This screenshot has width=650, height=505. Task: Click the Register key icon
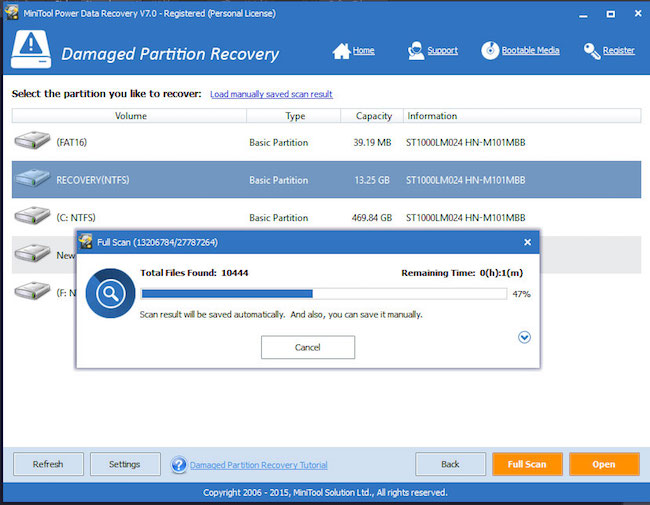point(592,51)
